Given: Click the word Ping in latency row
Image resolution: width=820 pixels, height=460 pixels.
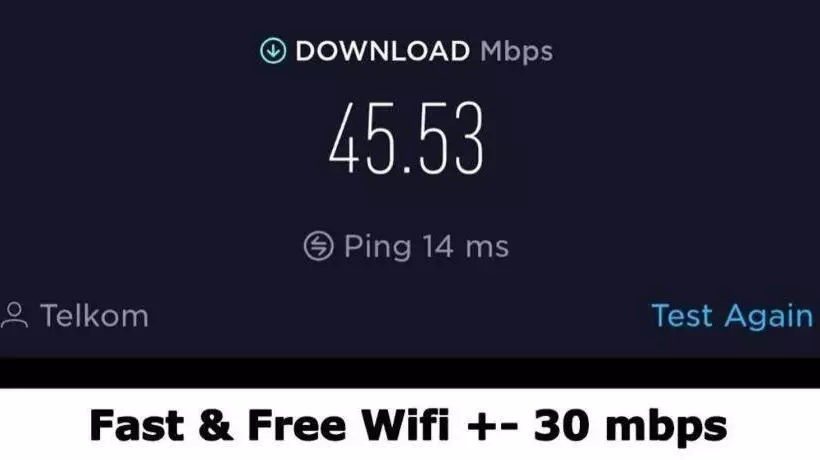Looking at the screenshot, I should pyautogui.click(x=378, y=247).
